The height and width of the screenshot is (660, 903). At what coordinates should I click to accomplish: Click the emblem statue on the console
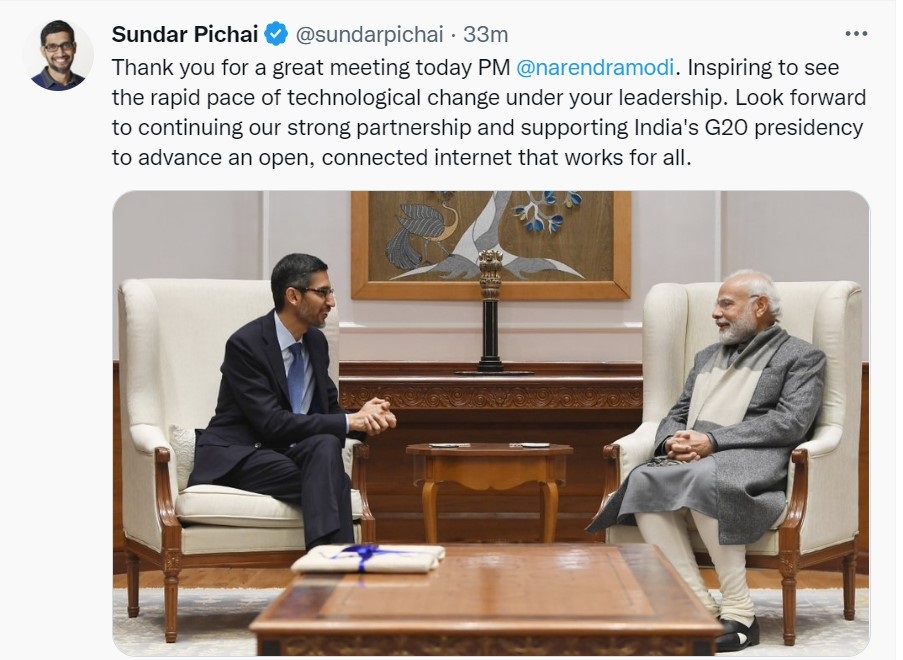(x=490, y=310)
